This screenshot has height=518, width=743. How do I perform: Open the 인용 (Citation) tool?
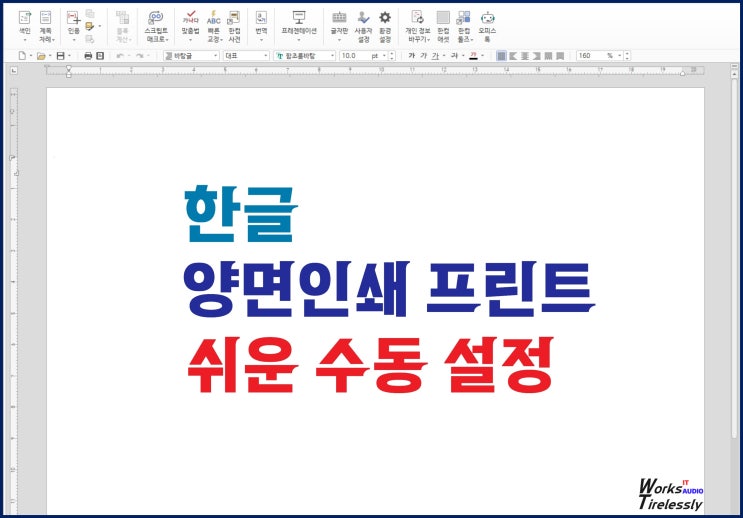click(x=73, y=25)
